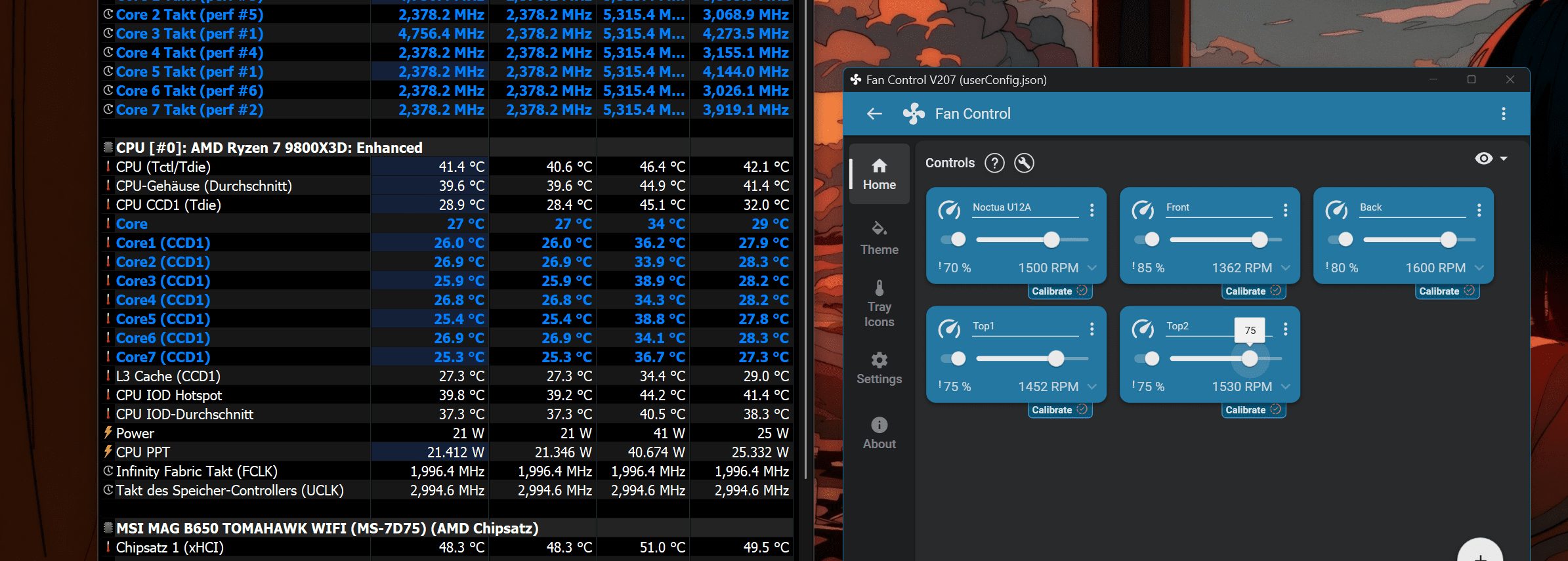Open the Tray Icons section in sidebar
Image resolution: width=1568 pixels, height=561 pixels.
click(x=879, y=303)
